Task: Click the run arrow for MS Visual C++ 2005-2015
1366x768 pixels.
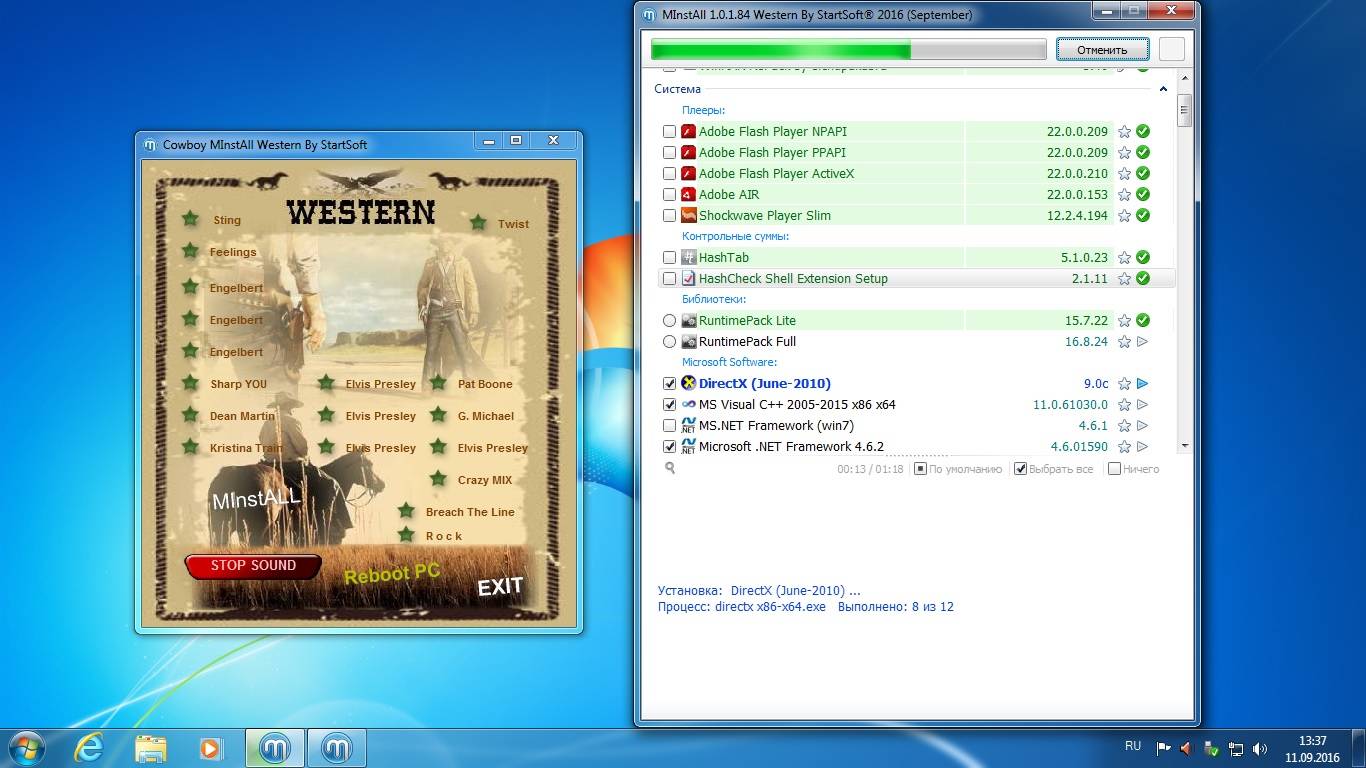Action: pyautogui.click(x=1143, y=404)
